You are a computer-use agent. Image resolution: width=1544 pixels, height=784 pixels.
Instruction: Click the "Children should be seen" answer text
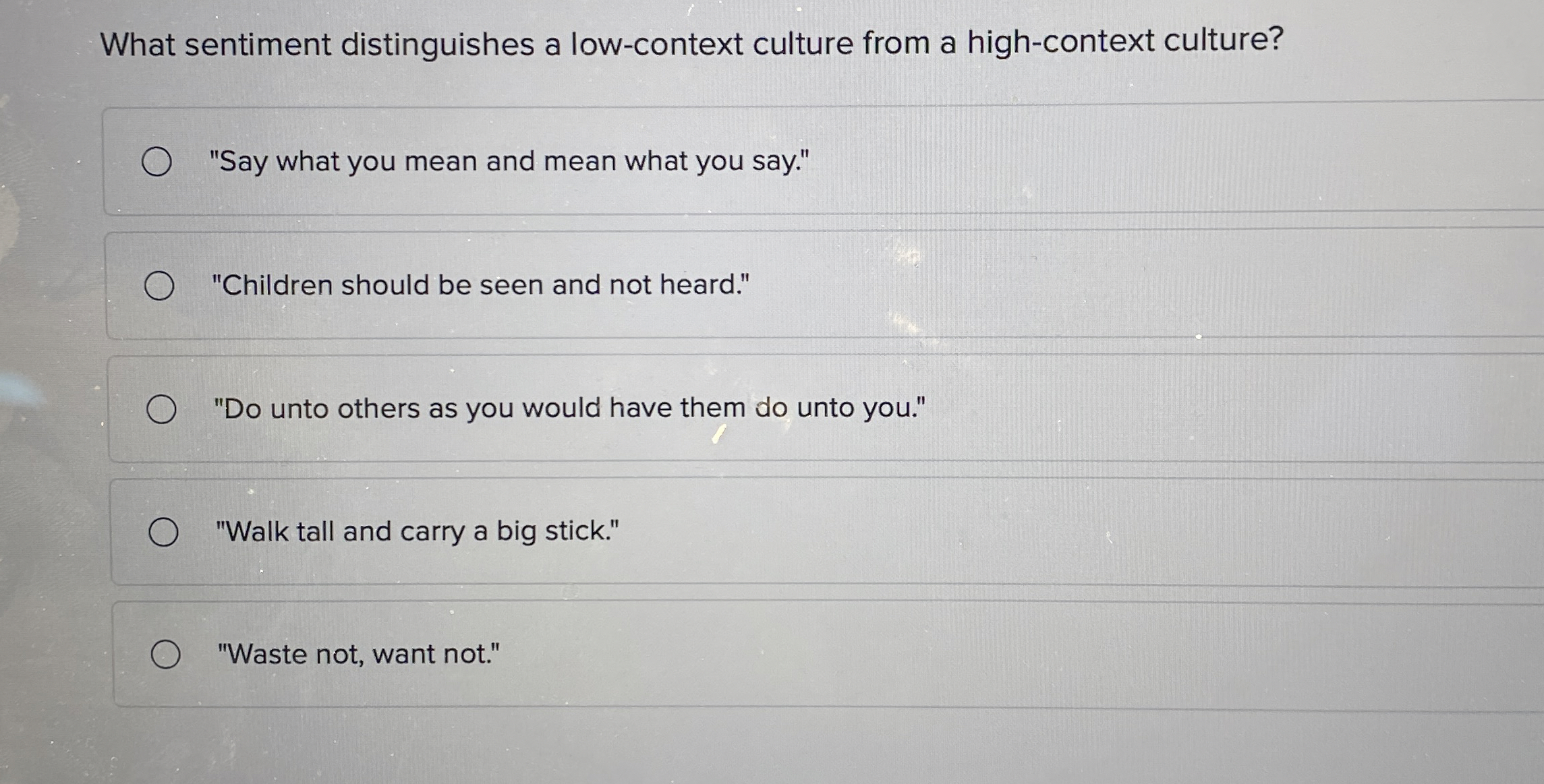[480, 285]
